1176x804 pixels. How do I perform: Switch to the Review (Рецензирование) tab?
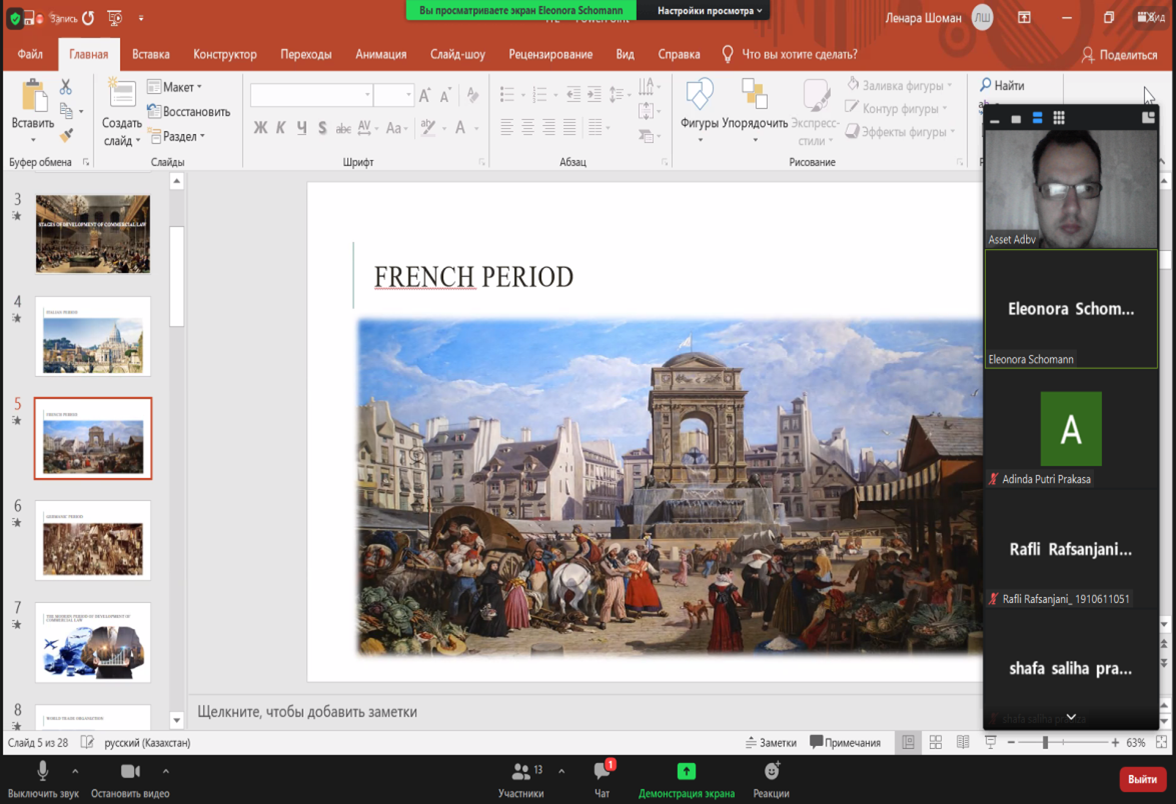click(550, 54)
